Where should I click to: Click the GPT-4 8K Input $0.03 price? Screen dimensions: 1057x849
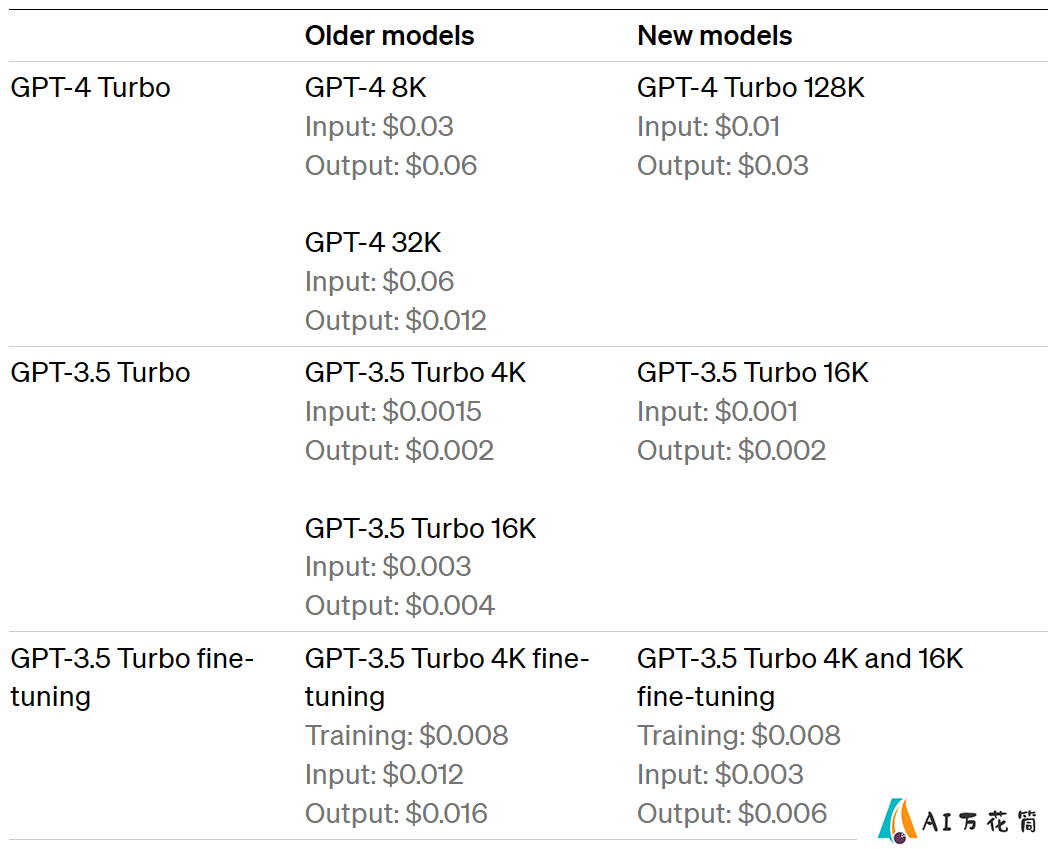[x=379, y=127]
